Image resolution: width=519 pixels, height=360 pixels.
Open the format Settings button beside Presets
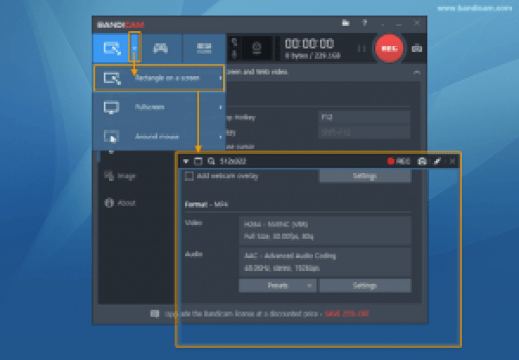tap(365, 286)
